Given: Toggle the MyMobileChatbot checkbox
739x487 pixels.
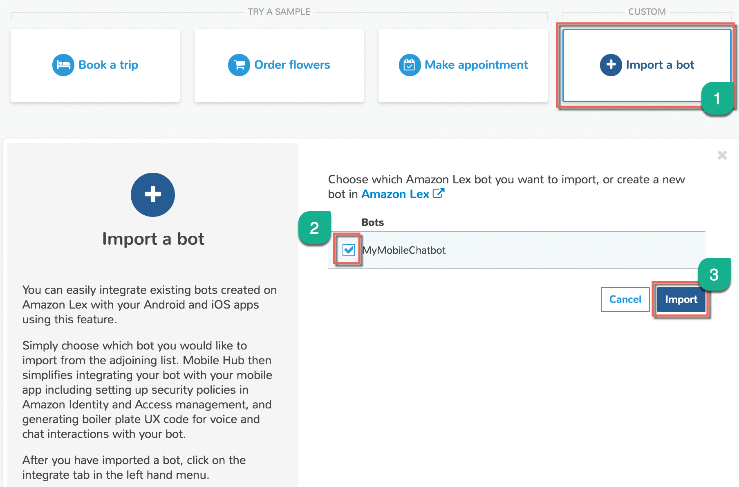Looking at the screenshot, I should (348, 250).
